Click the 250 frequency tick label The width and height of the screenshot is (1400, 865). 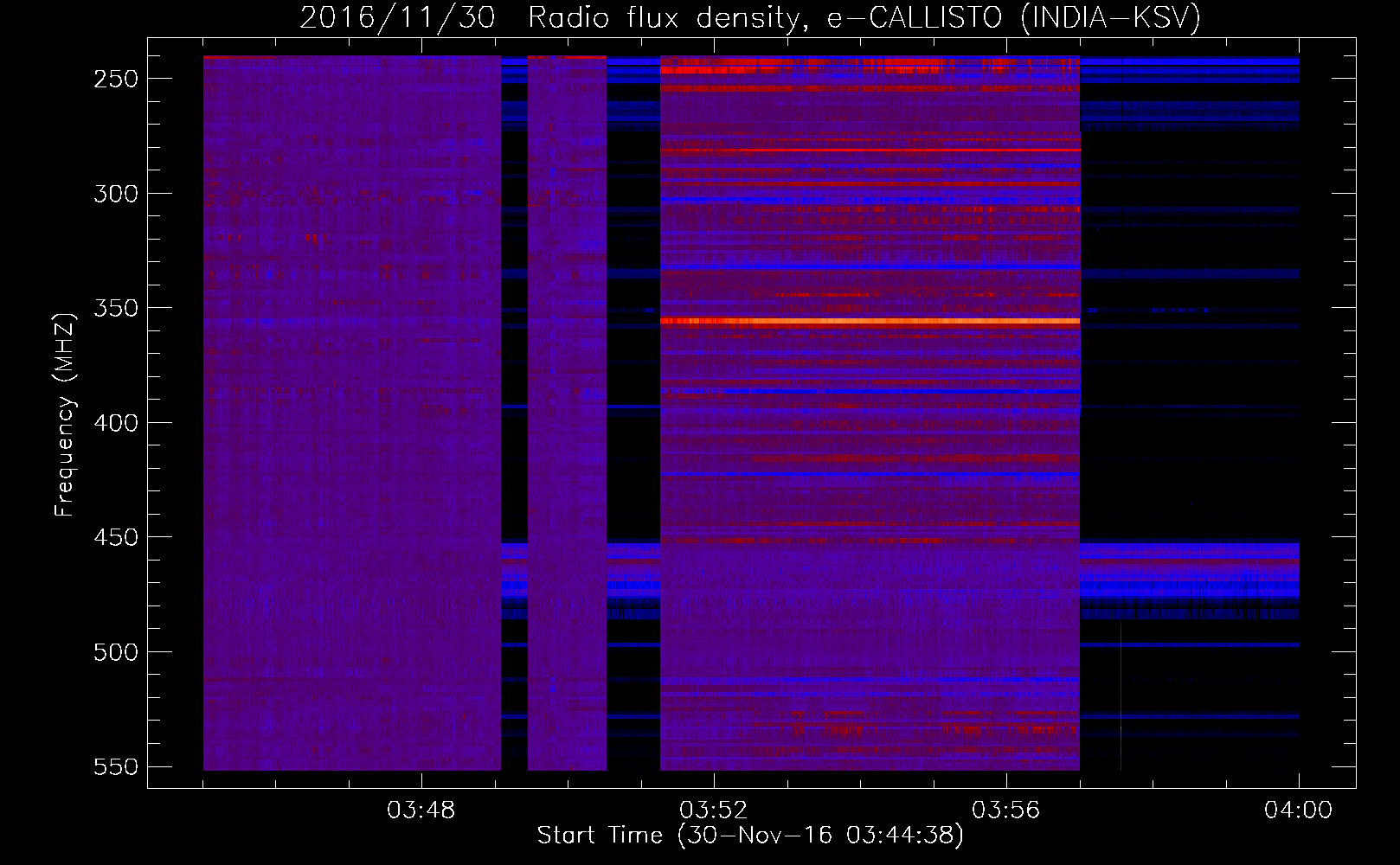click(x=116, y=79)
